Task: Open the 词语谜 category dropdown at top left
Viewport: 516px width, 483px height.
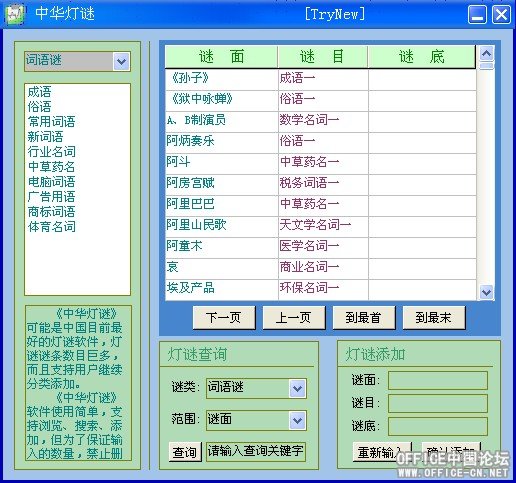Action: 121,61
